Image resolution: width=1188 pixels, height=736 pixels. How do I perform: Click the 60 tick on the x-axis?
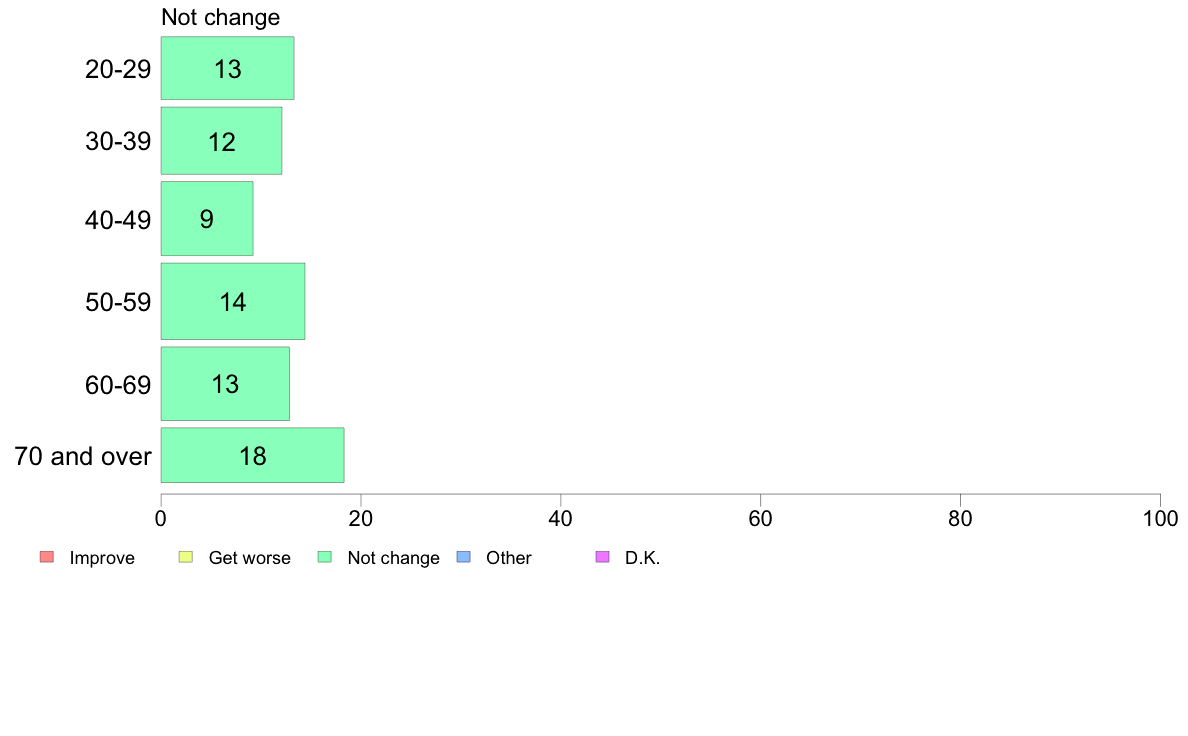[760, 518]
